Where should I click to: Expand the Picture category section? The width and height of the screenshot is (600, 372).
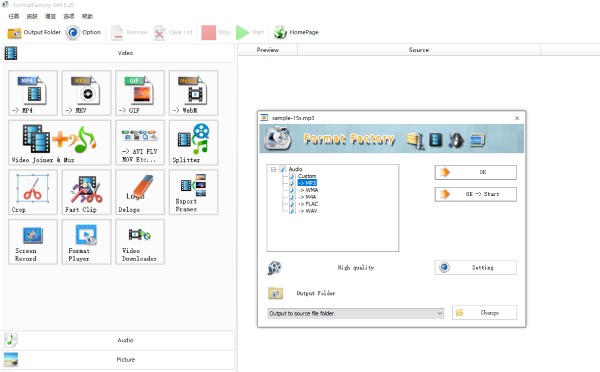pyautogui.click(x=118, y=360)
